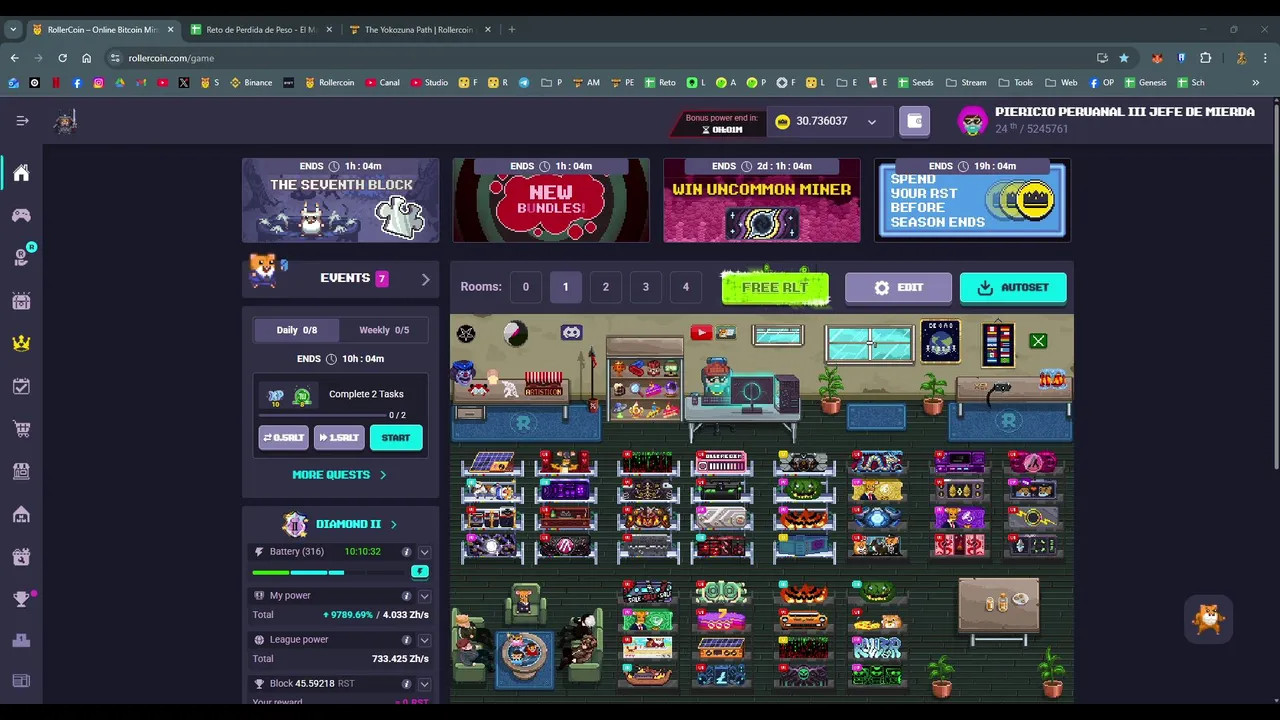Open the New Bundles banner
The height and width of the screenshot is (720, 1280).
pos(551,200)
